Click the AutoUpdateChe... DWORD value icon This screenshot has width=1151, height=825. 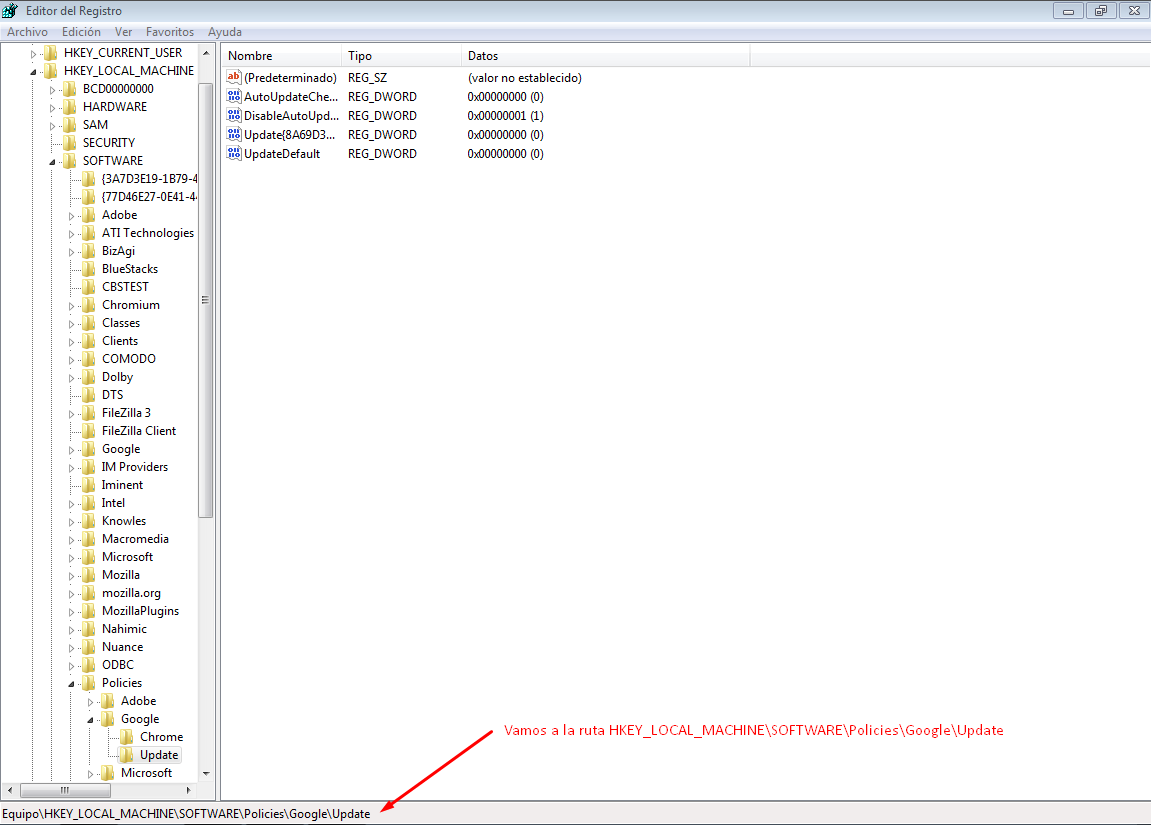click(x=233, y=96)
